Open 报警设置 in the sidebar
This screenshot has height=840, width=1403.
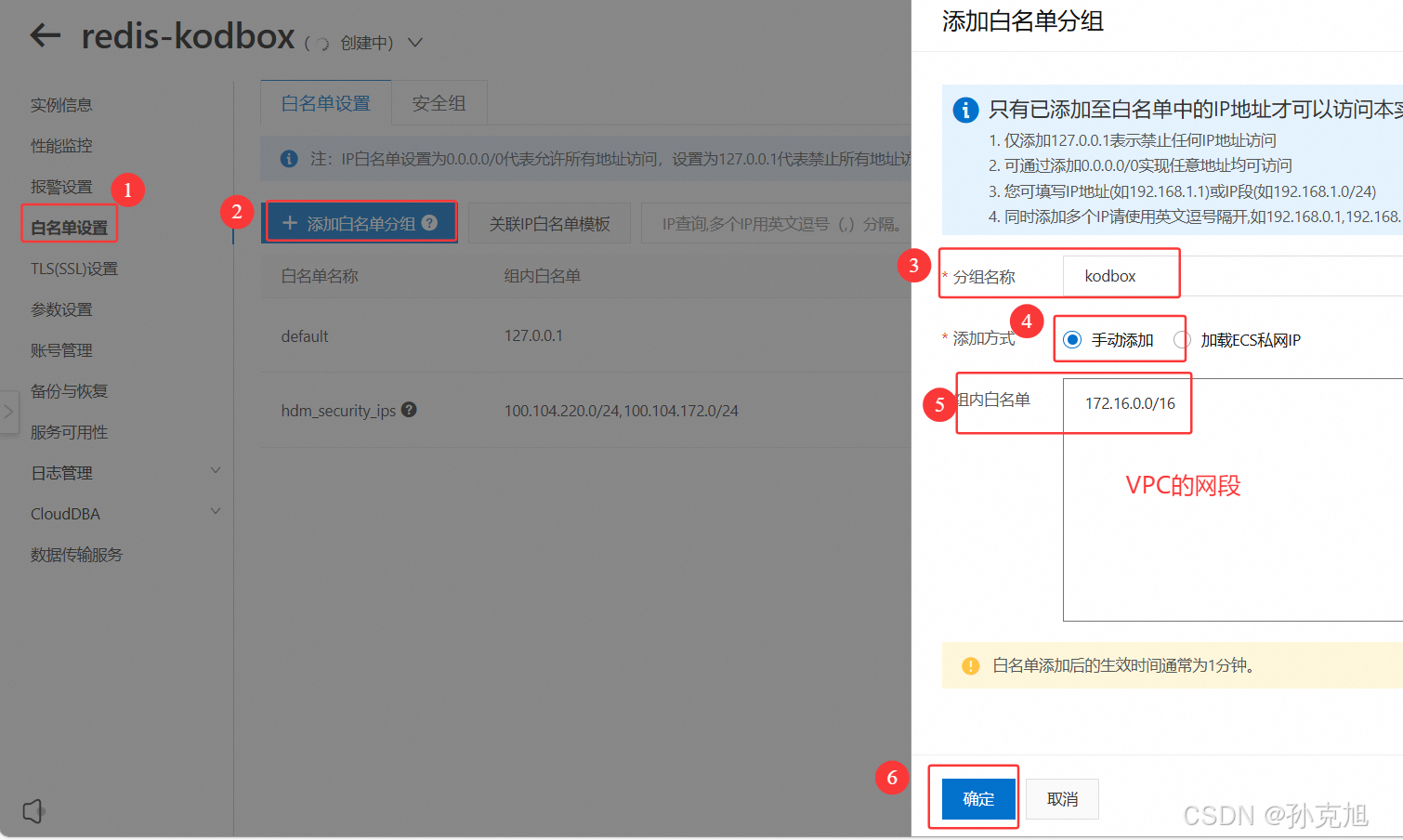pos(61,187)
